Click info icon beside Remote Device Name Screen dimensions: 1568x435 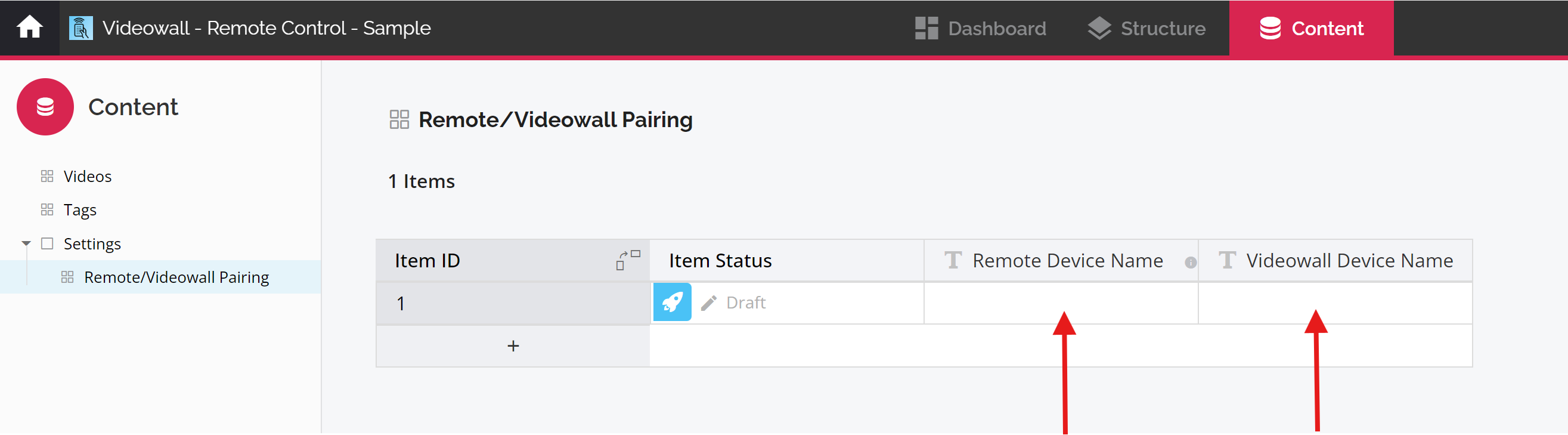(1191, 262)
